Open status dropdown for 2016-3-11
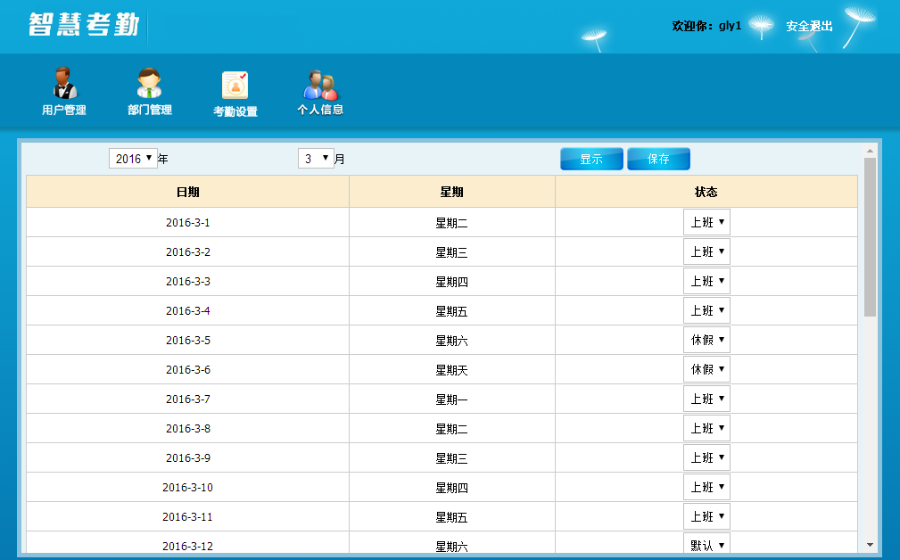This screenshot has width=900, height=560. tap(707, 516)
